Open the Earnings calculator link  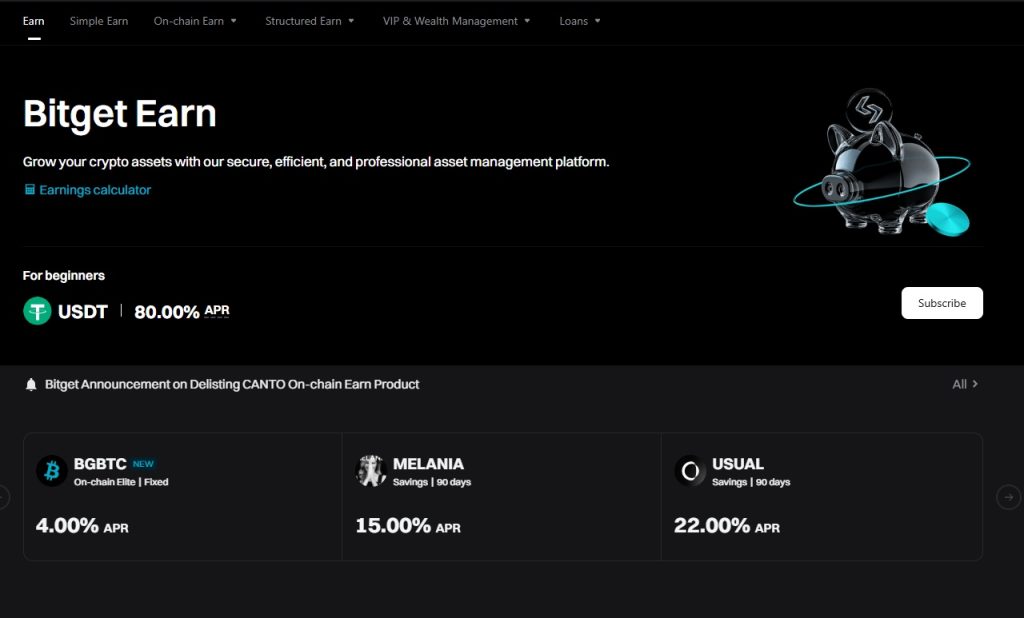tap(95, 187)
